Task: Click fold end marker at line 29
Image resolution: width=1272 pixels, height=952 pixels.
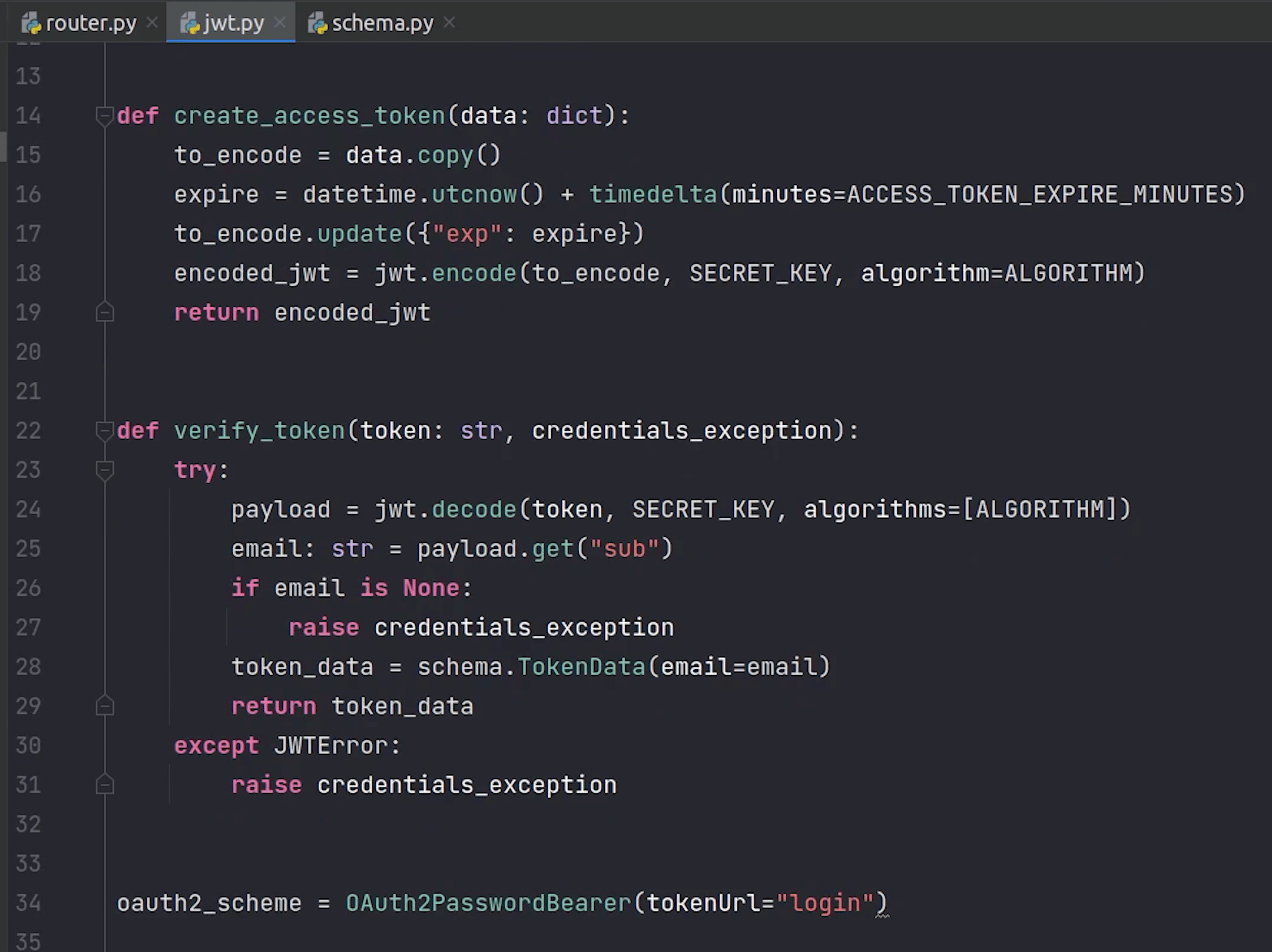Action: (x=104, y=706)
